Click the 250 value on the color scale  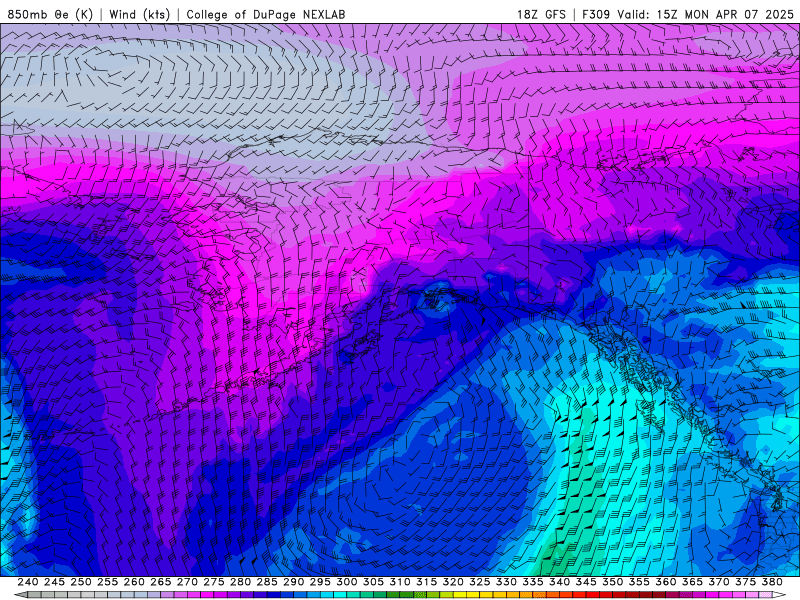81,582
